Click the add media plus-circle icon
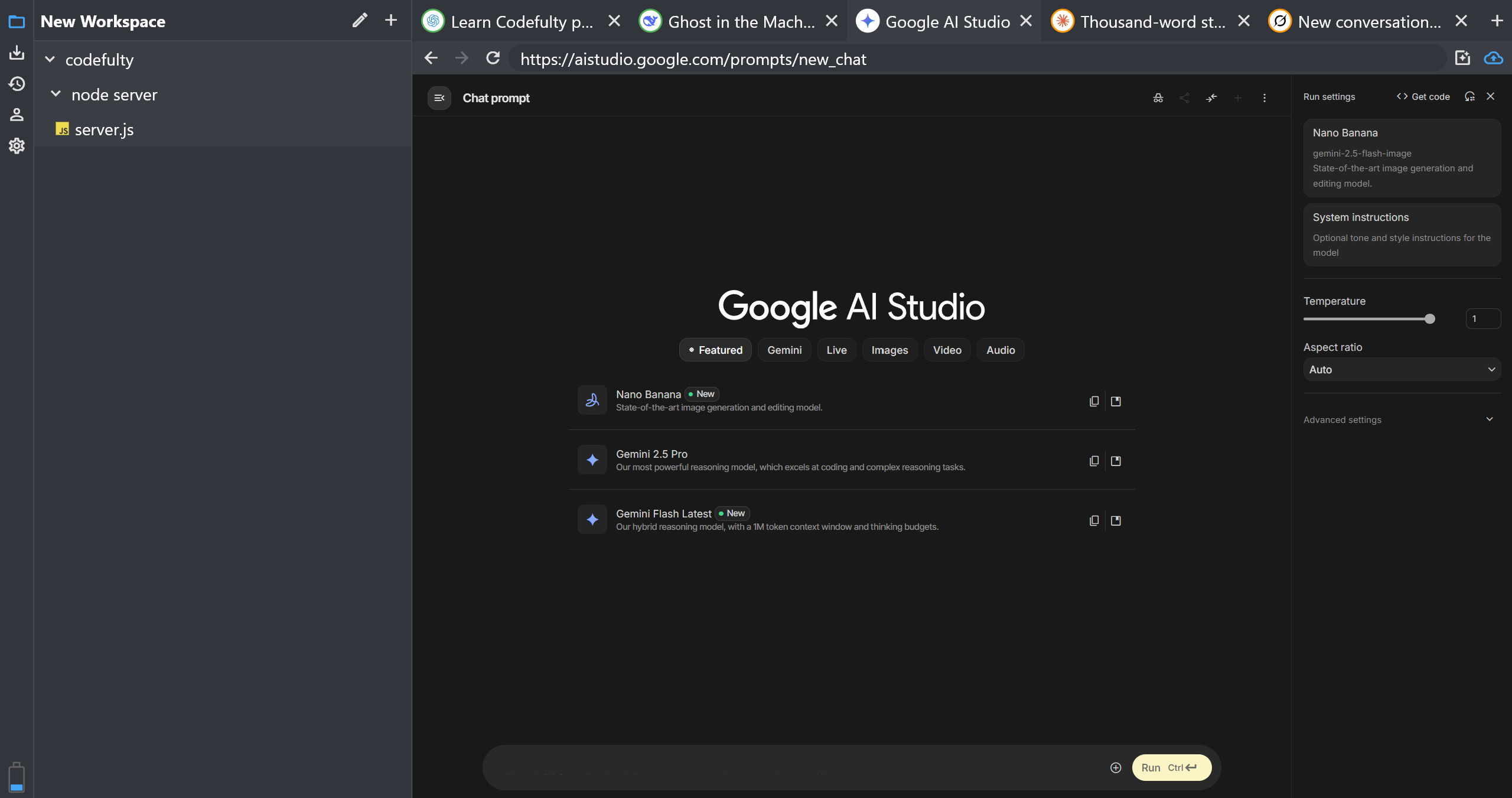1512x798 pixels. pyautogui.click(x=1115, y=767)
